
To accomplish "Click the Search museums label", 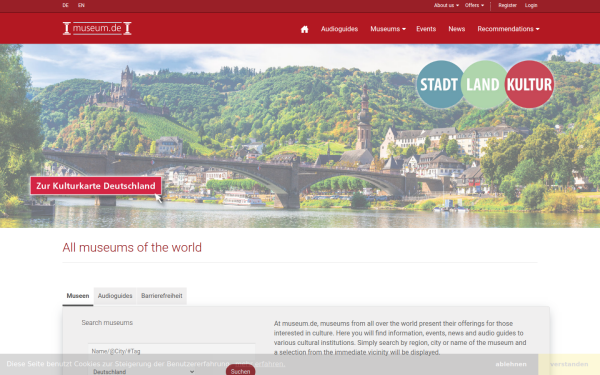I will point(107,323).
